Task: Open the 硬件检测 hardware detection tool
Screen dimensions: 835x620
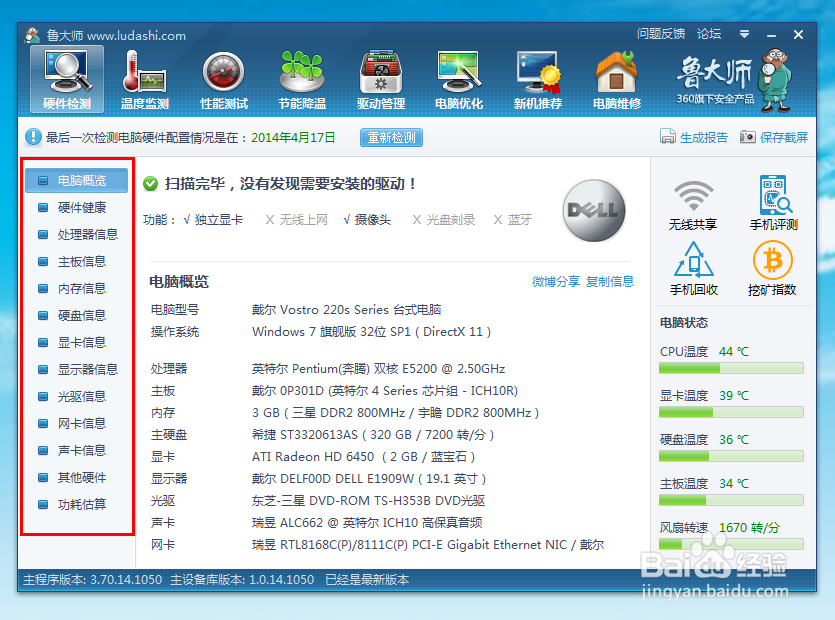Action: click(x=67, y=79)
